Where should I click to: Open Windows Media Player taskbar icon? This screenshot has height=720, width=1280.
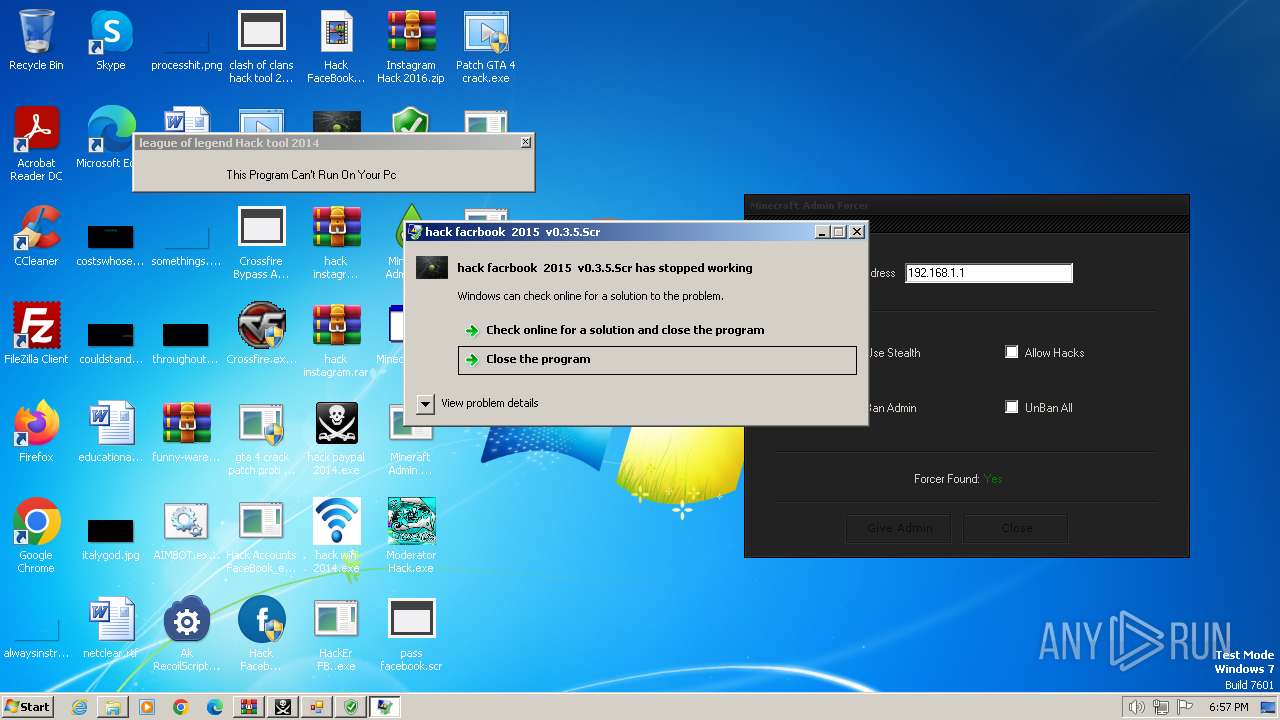(147, 707)
